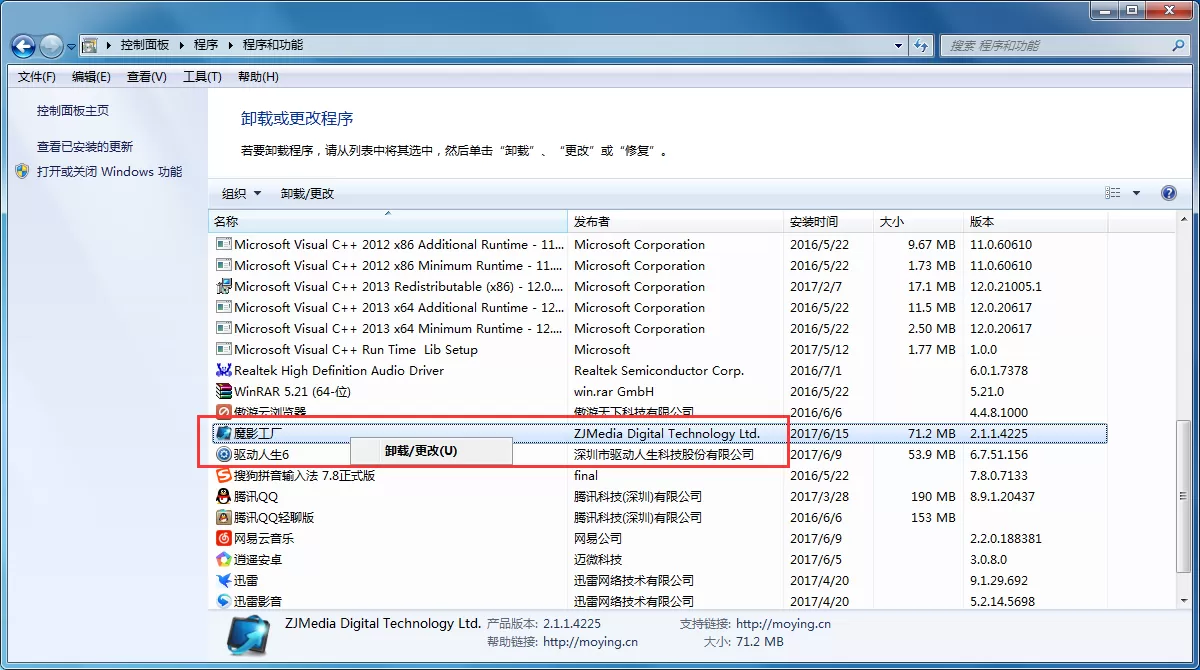This screenshot has height=670, width=1200.
Task: Click the 驱动人生6 program icon
Action: 224,454
